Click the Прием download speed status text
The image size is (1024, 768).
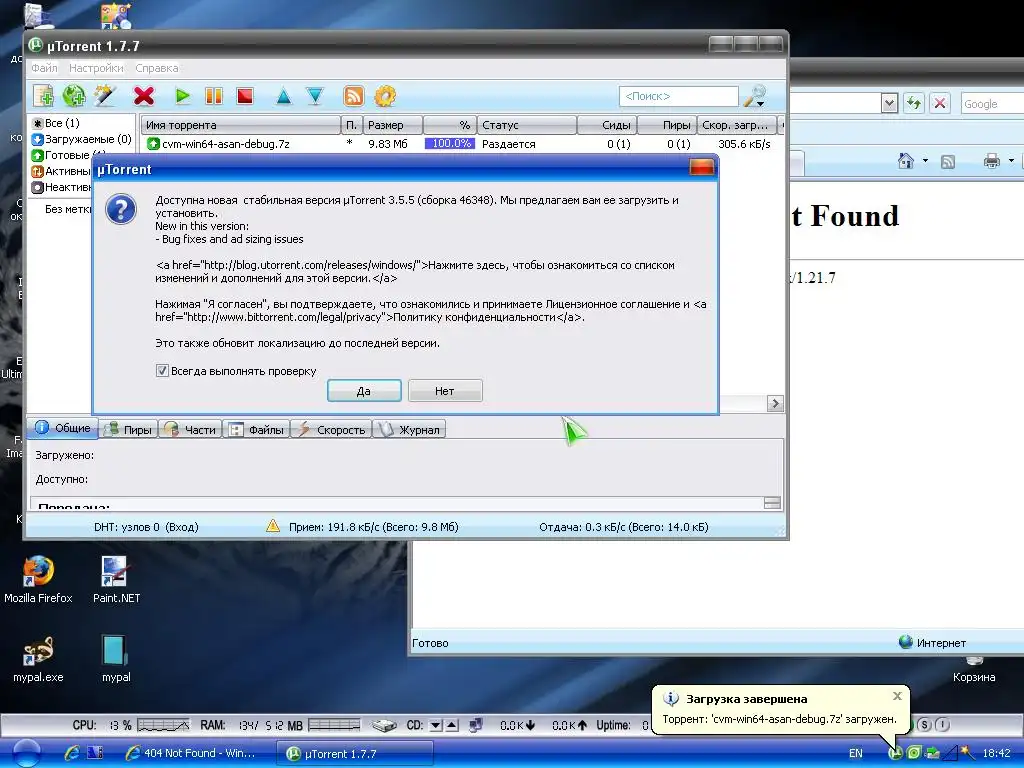(x=374, y=527)
